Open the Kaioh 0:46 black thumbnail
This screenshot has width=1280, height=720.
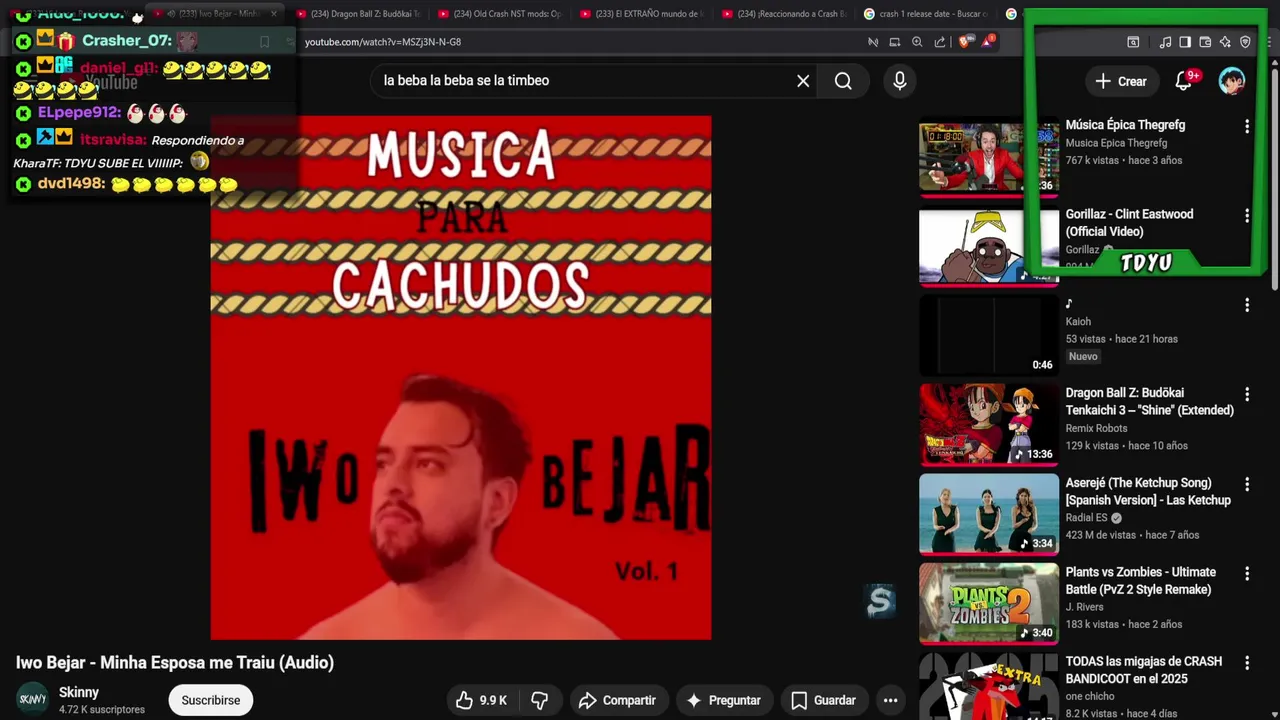989,334
